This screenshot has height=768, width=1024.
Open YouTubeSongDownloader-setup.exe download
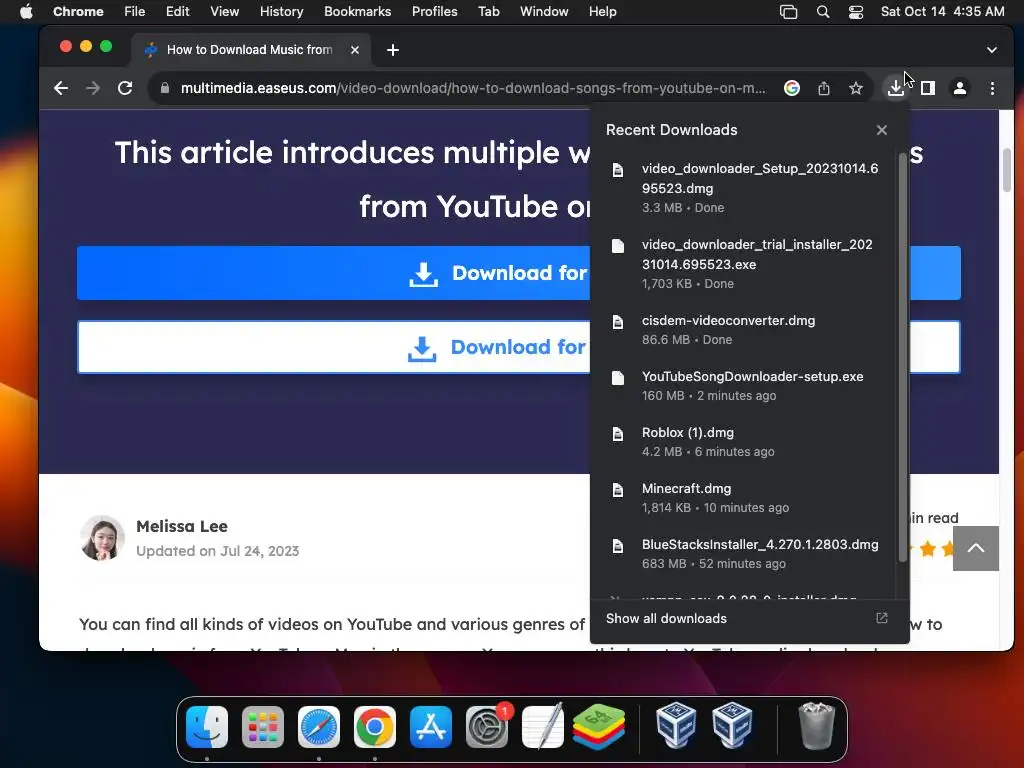point(744,386)
